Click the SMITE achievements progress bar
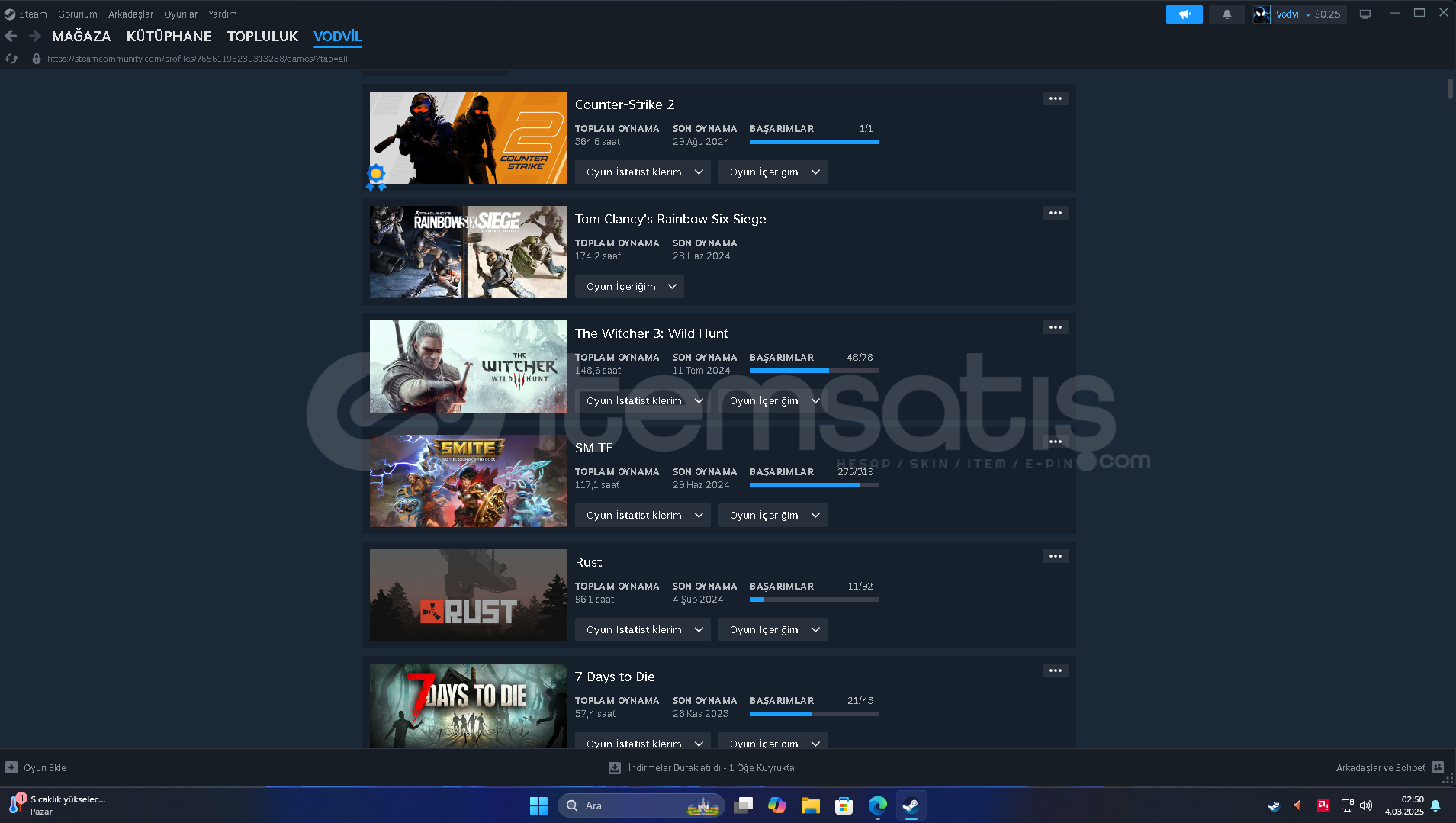The height and width of the screenshot is (823, 1456). coord(814,485)
